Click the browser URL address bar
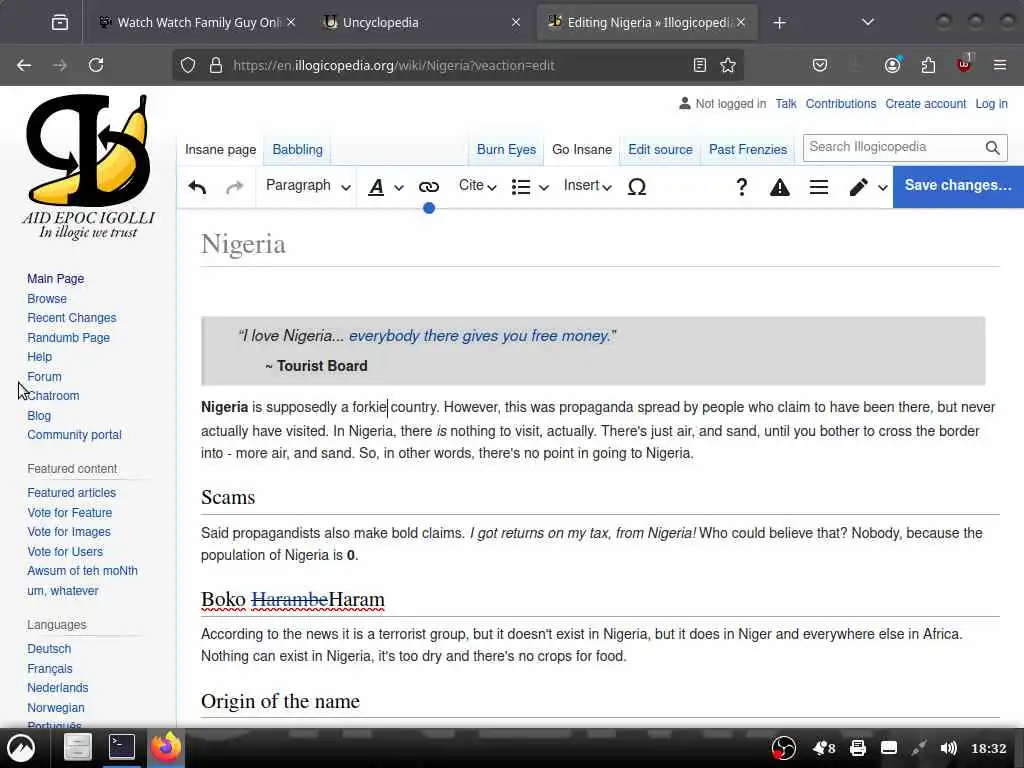This screenshot has height=768, width=1024. pos(457,65)
